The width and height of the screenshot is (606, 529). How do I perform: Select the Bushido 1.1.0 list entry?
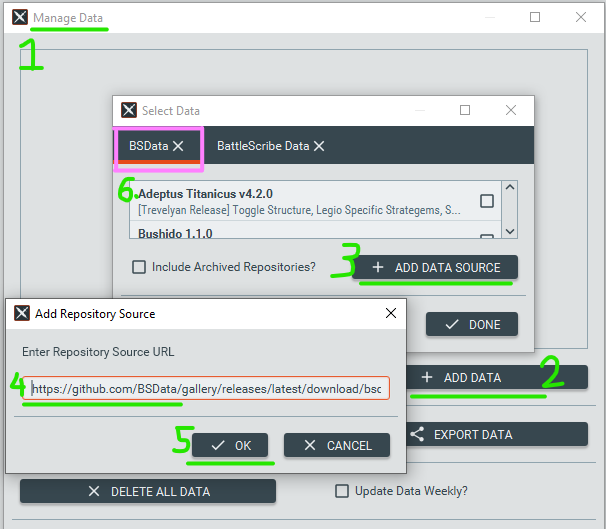315,230
